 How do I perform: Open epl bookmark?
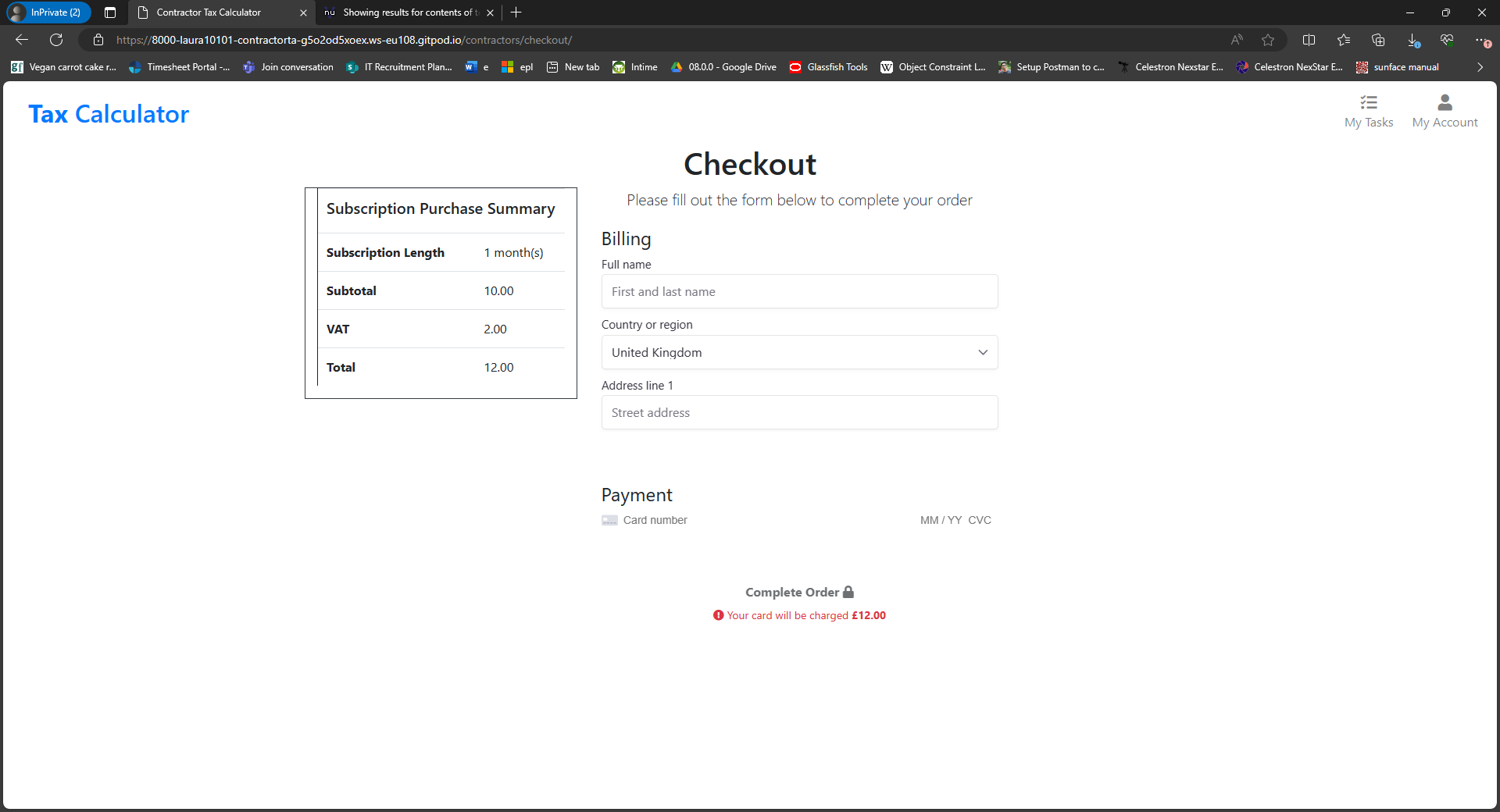(517, 67)
